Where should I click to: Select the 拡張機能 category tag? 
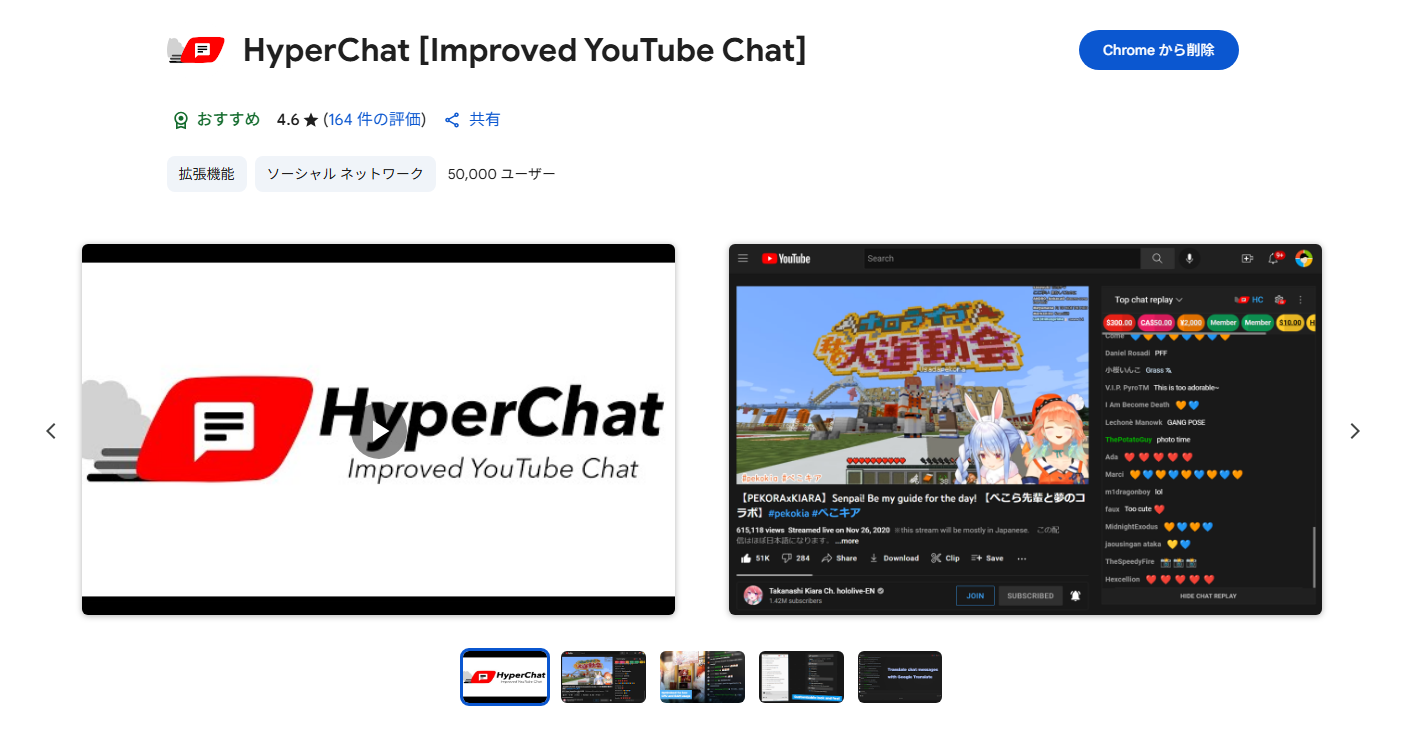pyautogui.click(x=206, y=174)
